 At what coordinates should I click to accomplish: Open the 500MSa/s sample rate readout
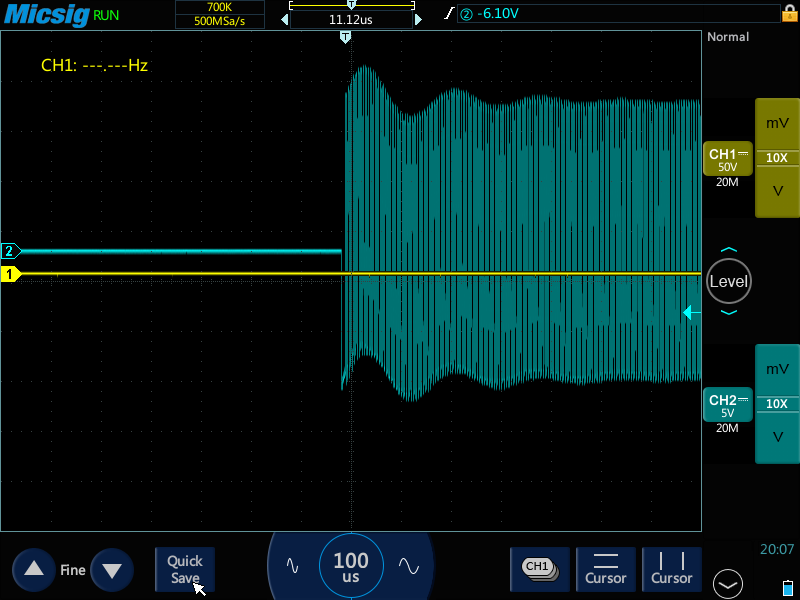click(x=219, y=21)
